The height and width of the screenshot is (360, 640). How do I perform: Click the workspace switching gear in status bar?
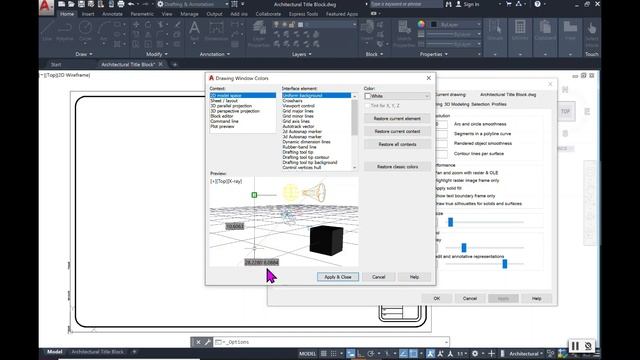click(475, 353)
